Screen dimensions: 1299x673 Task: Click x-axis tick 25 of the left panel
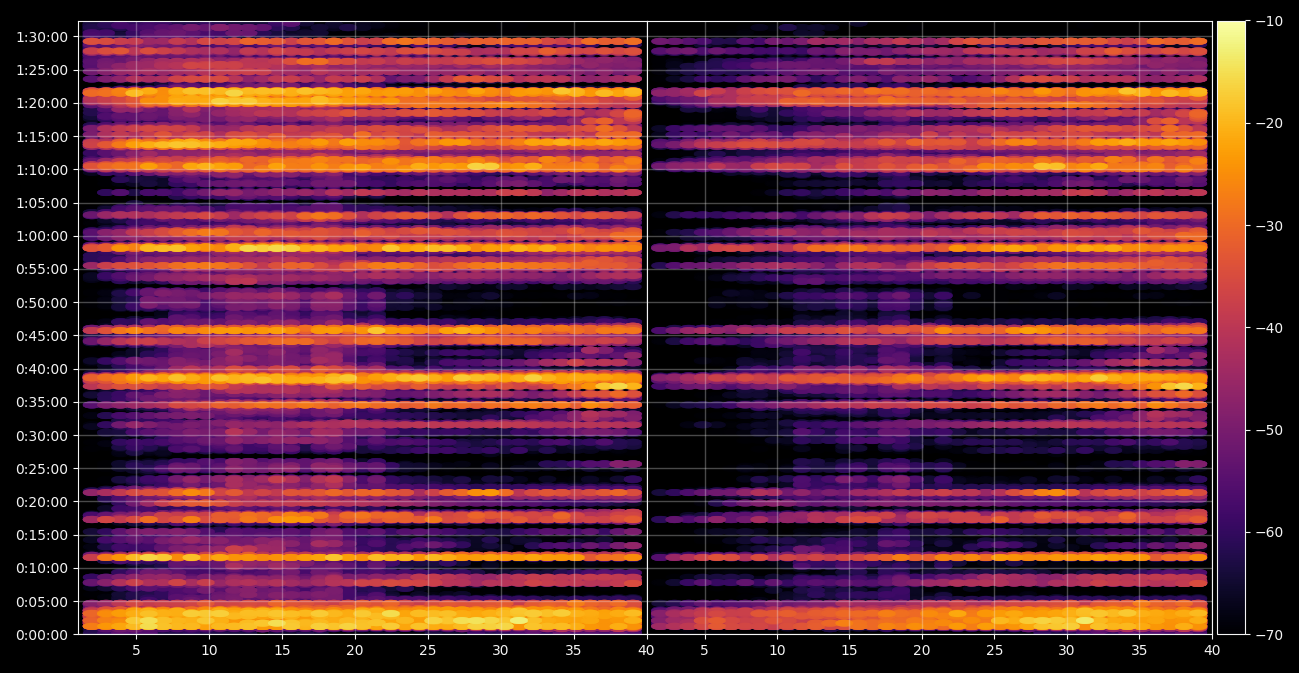428,651
